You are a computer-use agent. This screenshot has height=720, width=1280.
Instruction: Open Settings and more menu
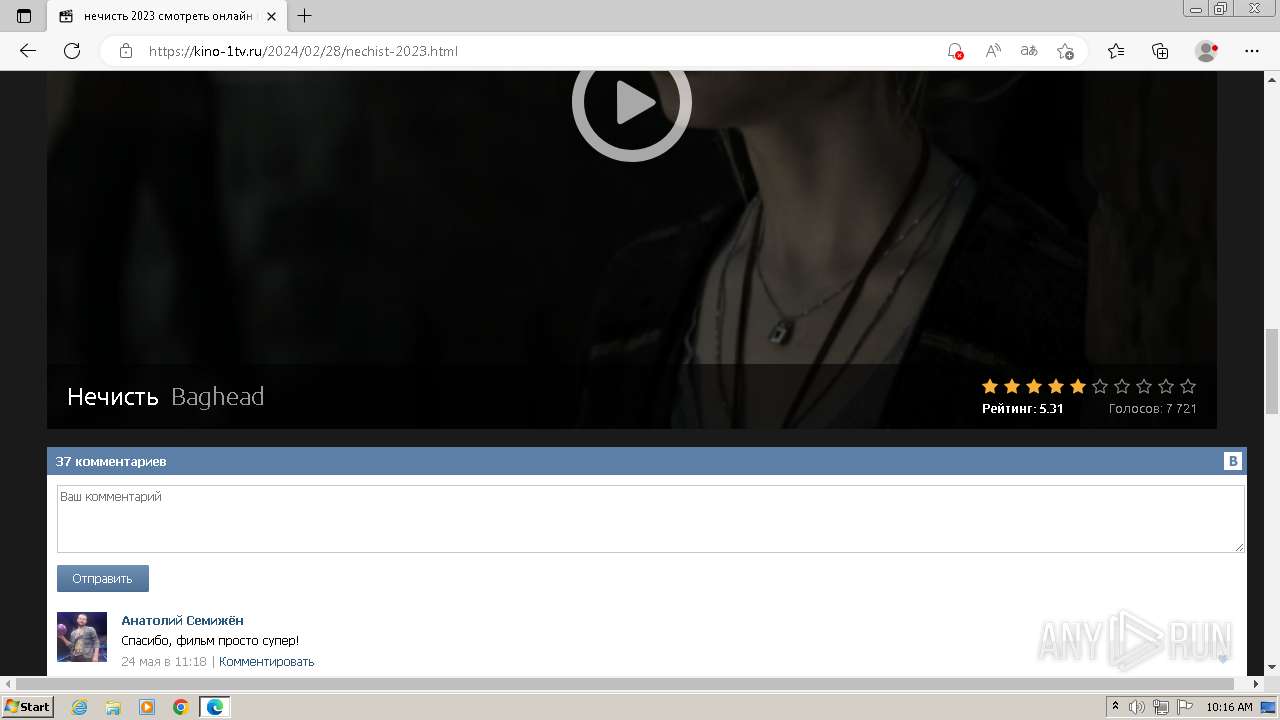(x=1252, y=51)
